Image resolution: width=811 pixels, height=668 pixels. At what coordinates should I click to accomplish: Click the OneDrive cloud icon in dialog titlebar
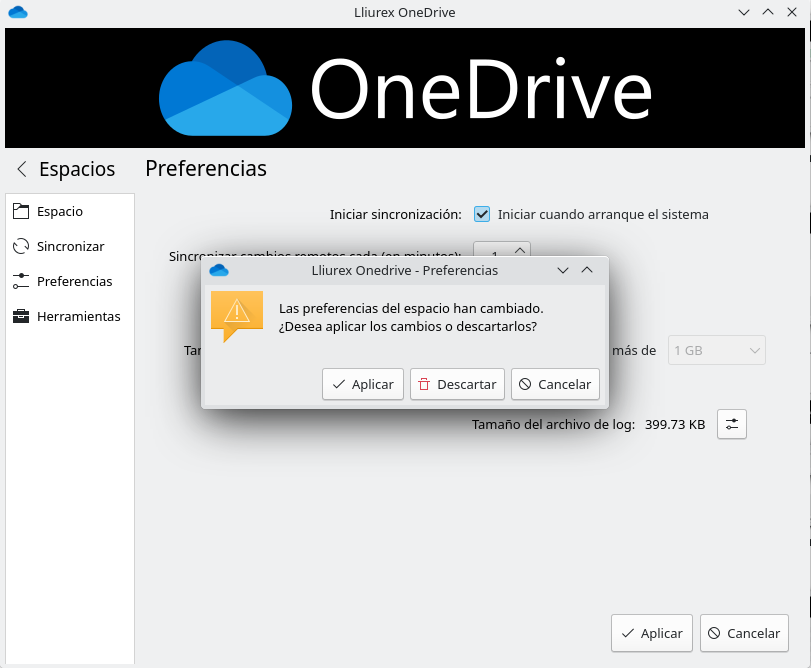click(x=219, y=270)
